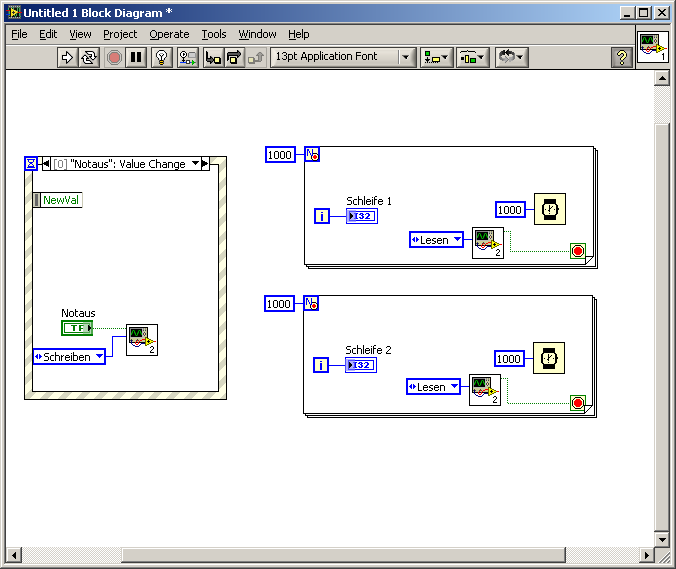Minimize the Block Diagram window

coord(627,13)
